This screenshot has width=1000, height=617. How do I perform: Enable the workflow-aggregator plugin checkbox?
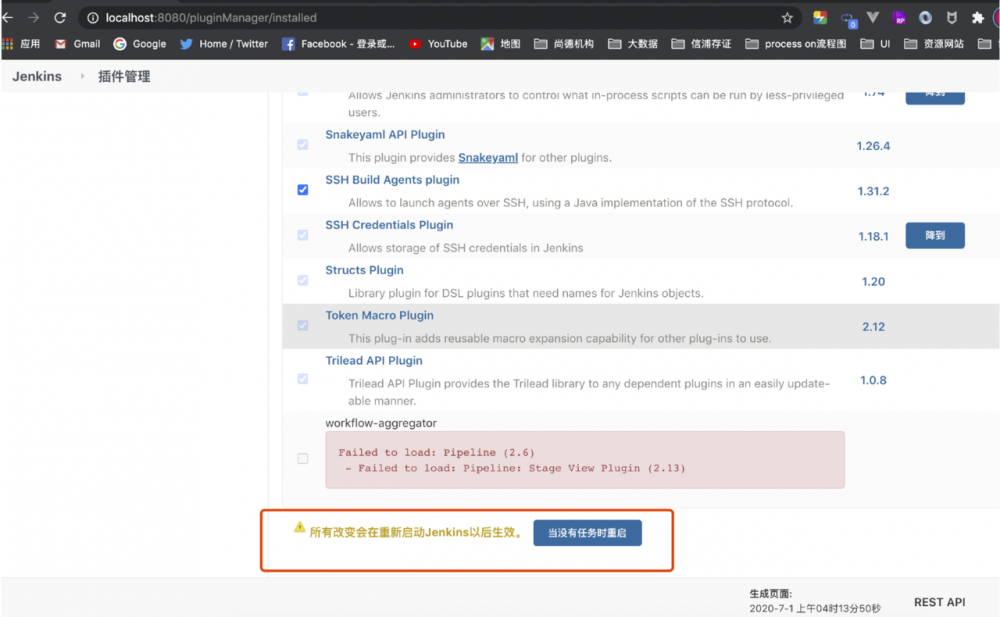pyautogui.click(x=303, y=458)
